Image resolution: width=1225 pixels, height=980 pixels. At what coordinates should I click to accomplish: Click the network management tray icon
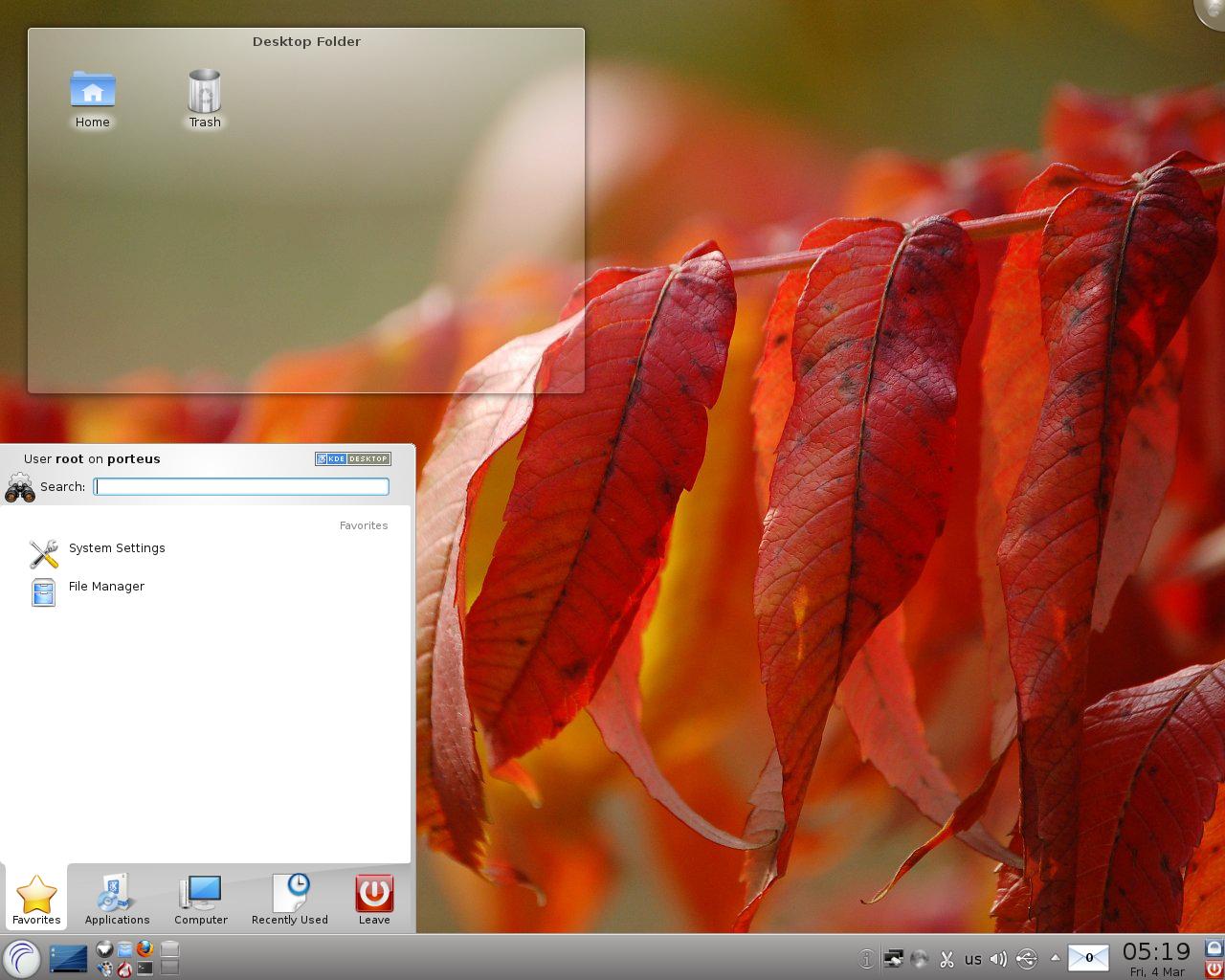point(893,958)
